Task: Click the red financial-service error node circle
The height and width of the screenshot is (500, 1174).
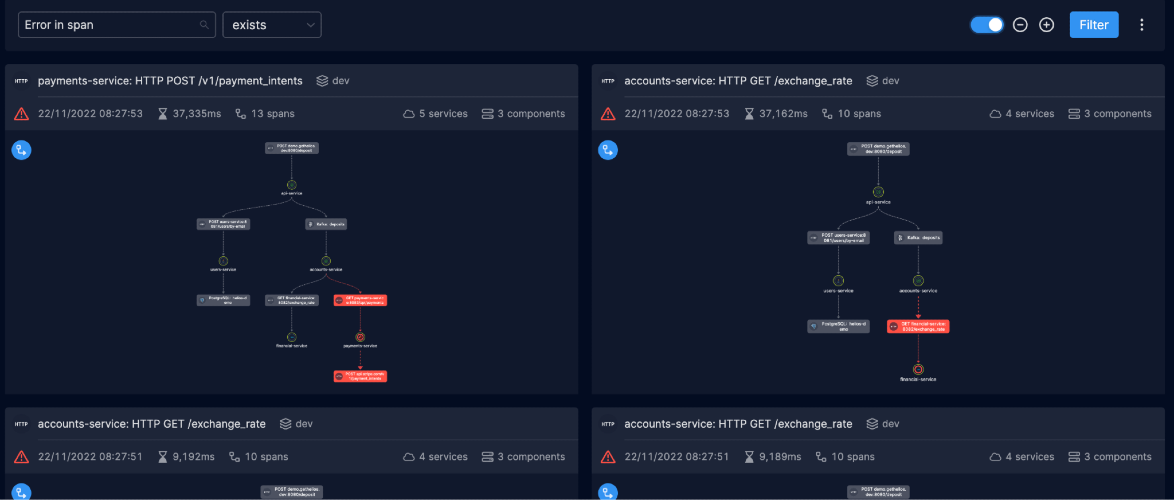Action: 918,369
